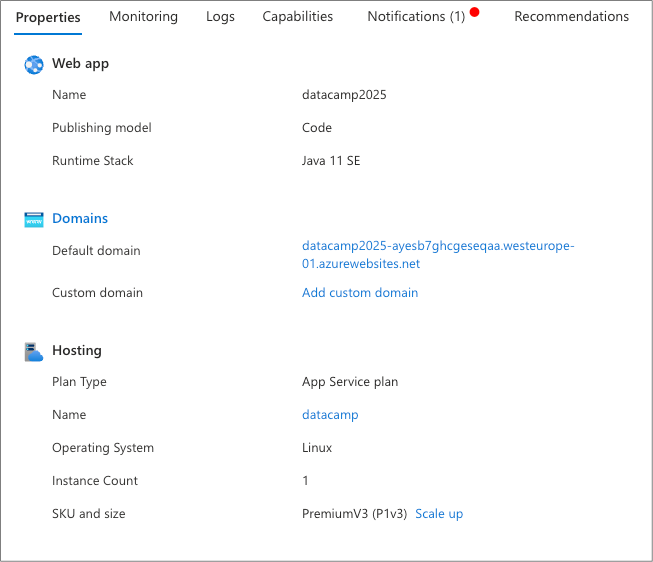Click the Domains www icon

pyautogui.click(x=34, y=220)
